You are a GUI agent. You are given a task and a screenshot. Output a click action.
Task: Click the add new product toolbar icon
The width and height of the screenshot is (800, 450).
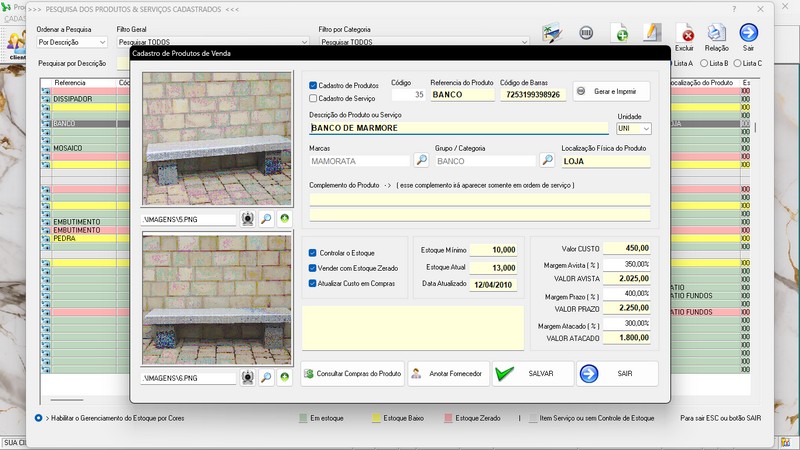pyautogui.click(x=619, y=34)
